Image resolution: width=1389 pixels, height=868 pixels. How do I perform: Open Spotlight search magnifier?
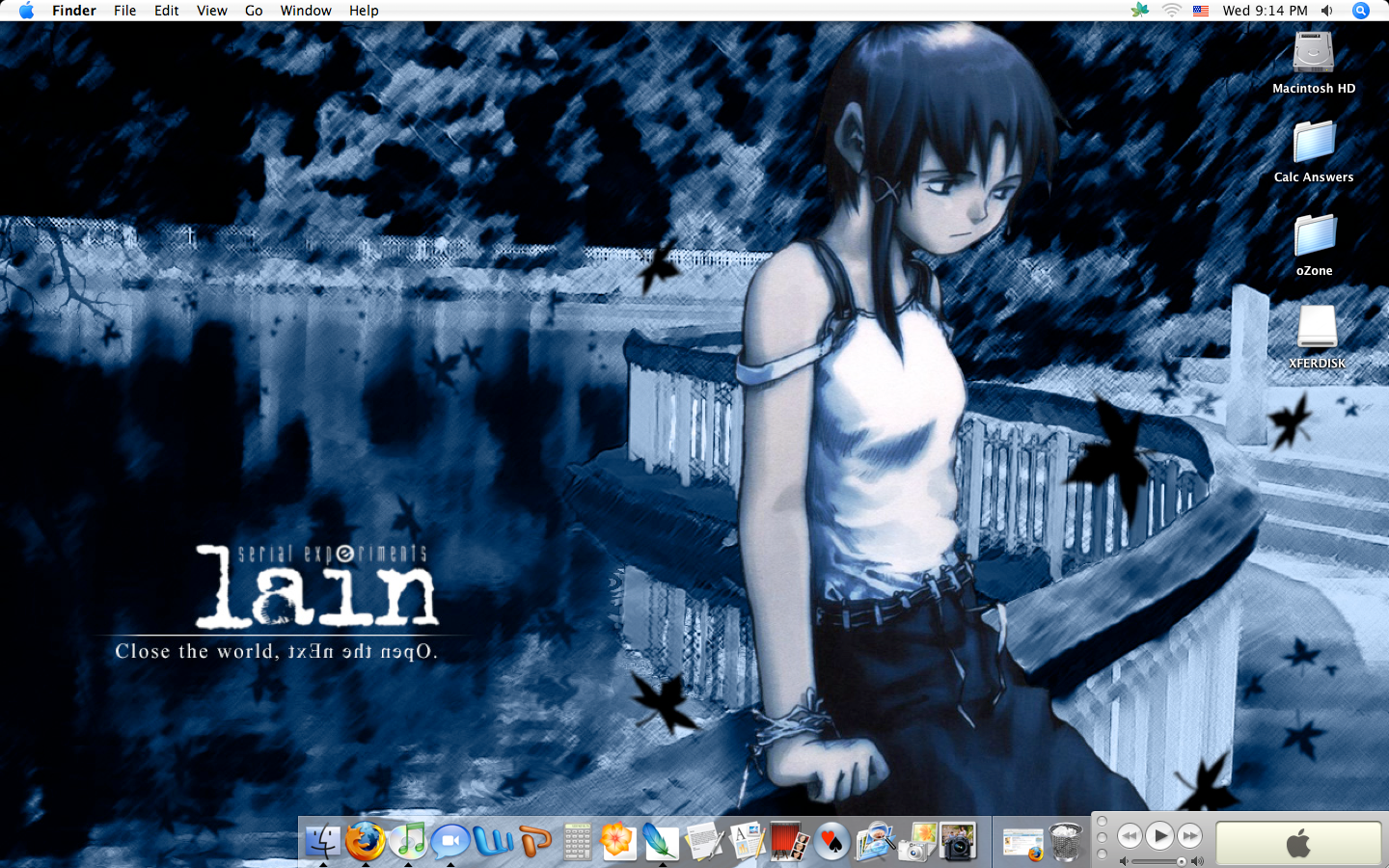pyautogui.click(x=1361, y=11)
